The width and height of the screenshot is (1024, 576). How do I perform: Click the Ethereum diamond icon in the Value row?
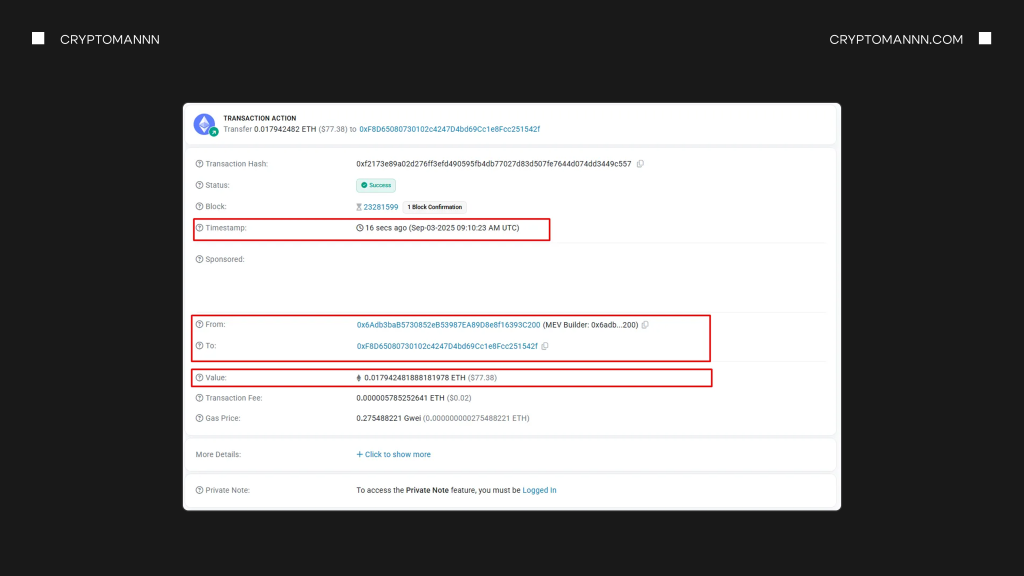pyautogui.click(x=357, y=377)
